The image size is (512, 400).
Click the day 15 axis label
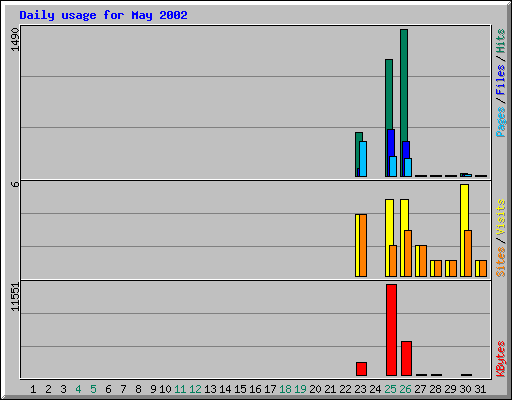tap(240, 389)
